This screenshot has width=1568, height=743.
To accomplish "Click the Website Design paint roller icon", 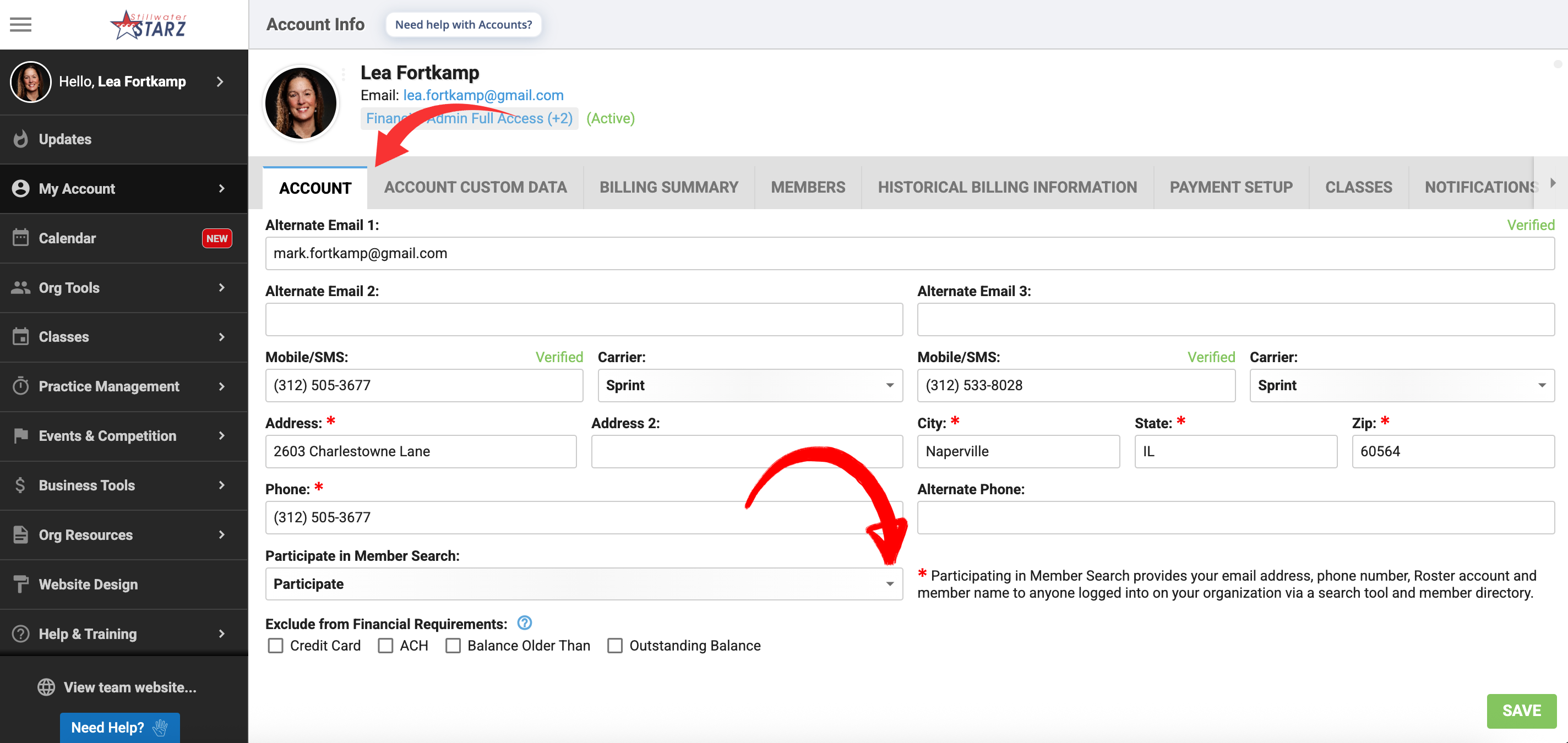I will point(21,583).
